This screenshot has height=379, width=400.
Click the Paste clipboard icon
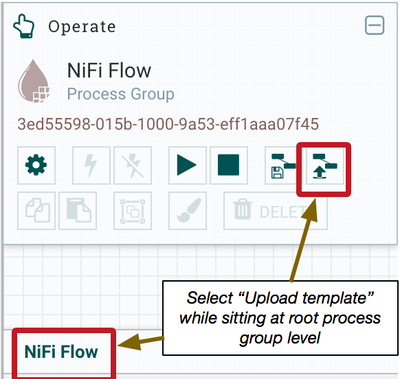[78, 211]
